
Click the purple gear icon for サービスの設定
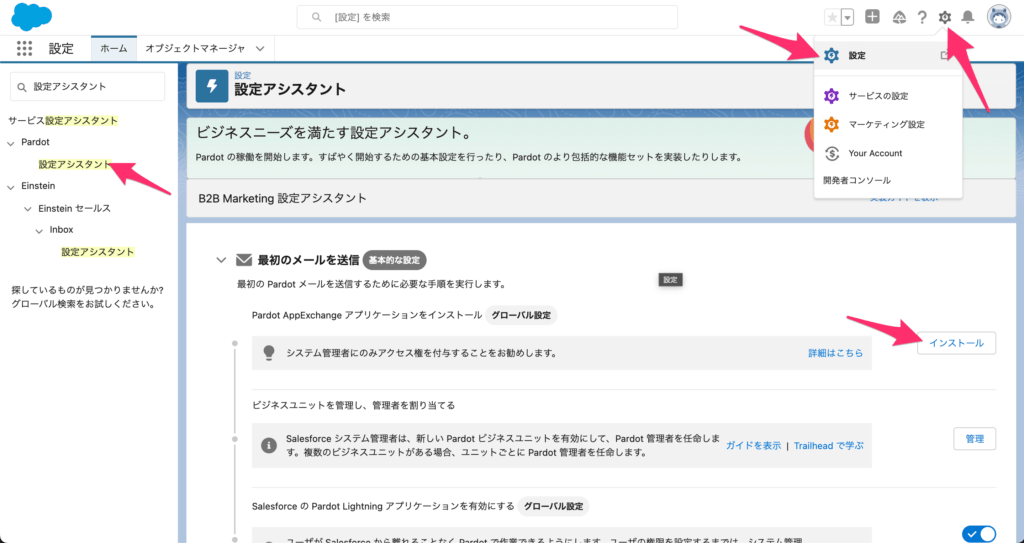coord(831,96)
